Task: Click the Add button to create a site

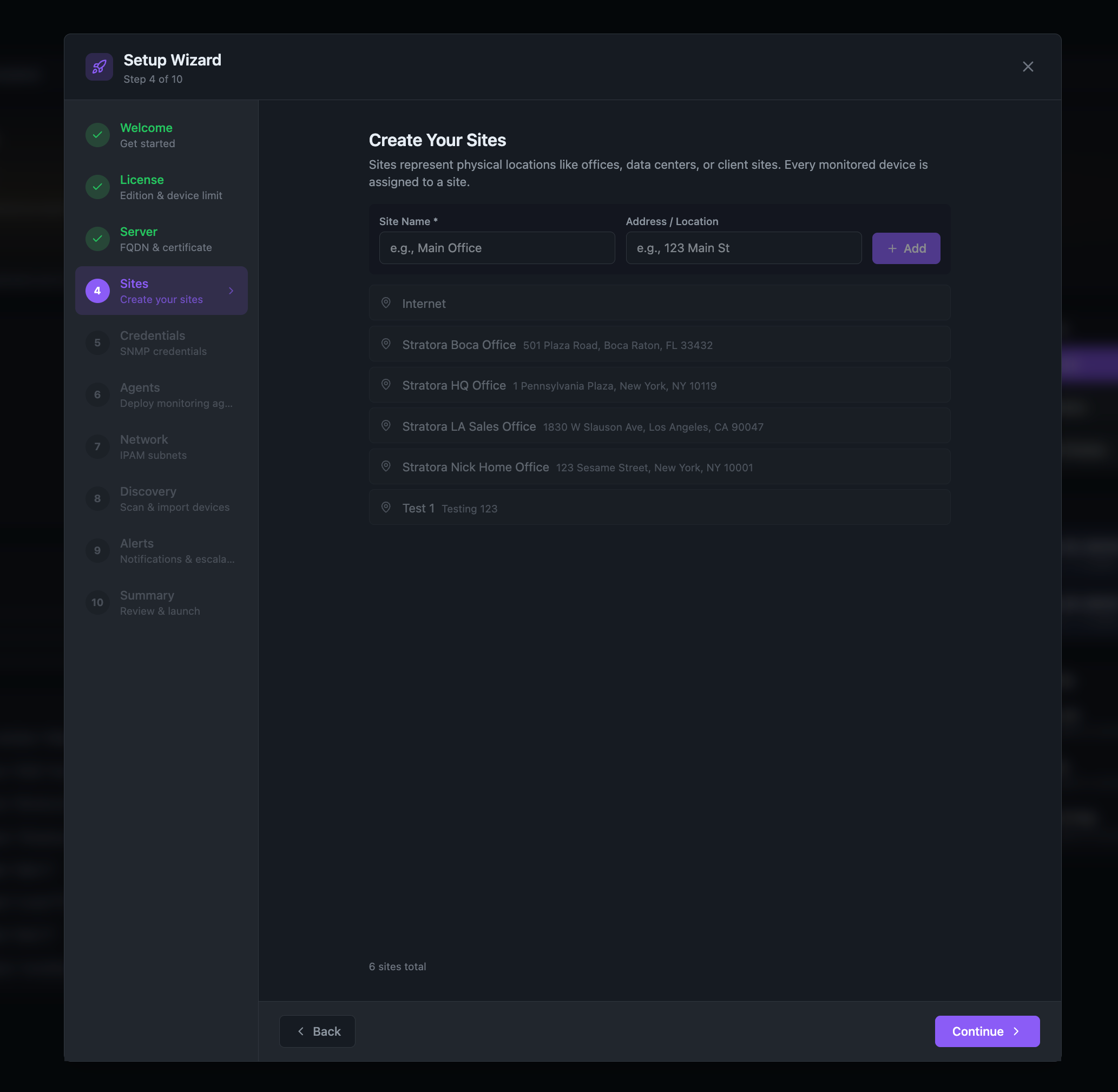Action: click(906, 248)
